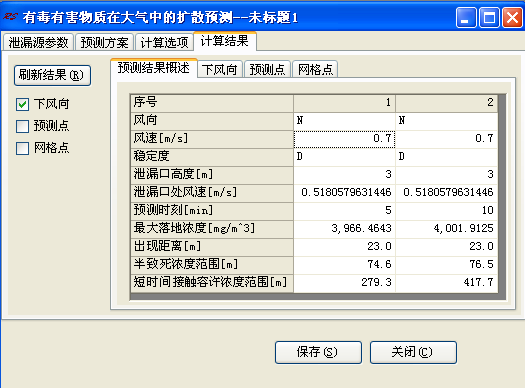The height and width of the screenshot is (388, 525).
Task: Select the concentration cell 4,001.9125
Action: coord(447,229)
